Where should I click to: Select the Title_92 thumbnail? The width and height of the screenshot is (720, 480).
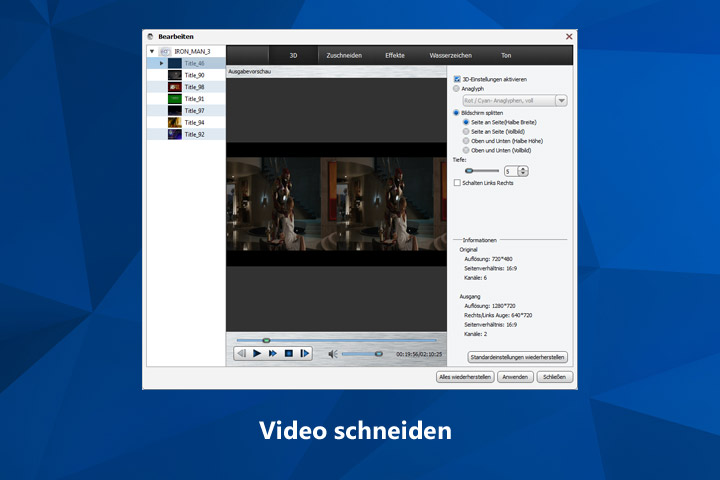(x=175, y=135)
